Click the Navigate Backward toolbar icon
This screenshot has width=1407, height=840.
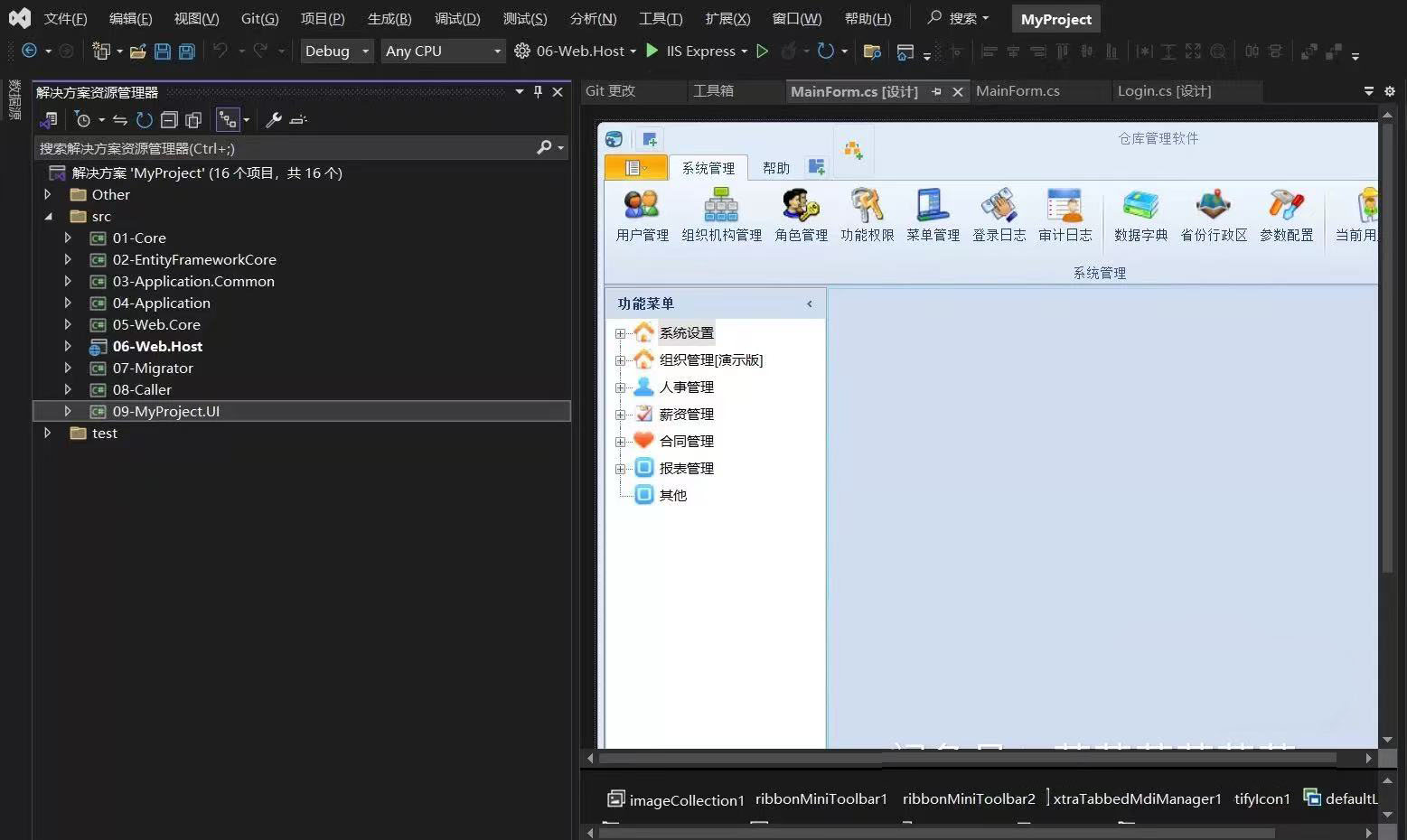click(x=29, y=51)
